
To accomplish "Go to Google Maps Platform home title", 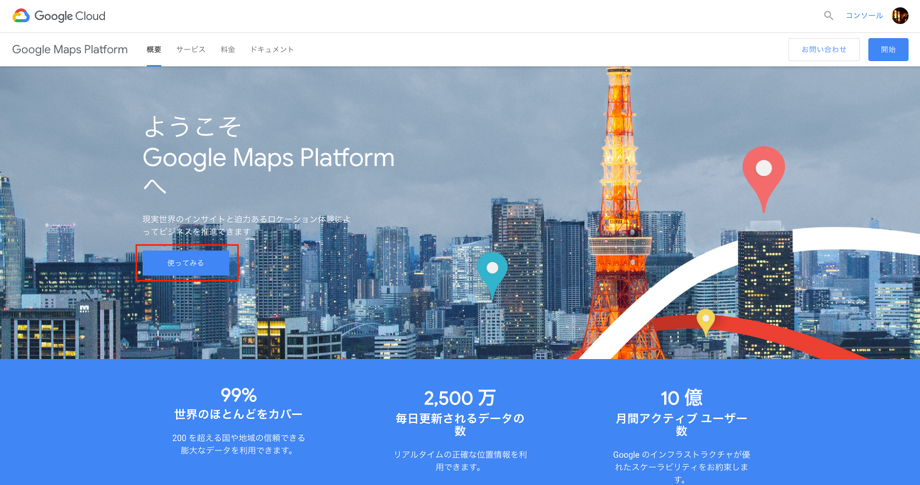I will (x=70, y=49).
